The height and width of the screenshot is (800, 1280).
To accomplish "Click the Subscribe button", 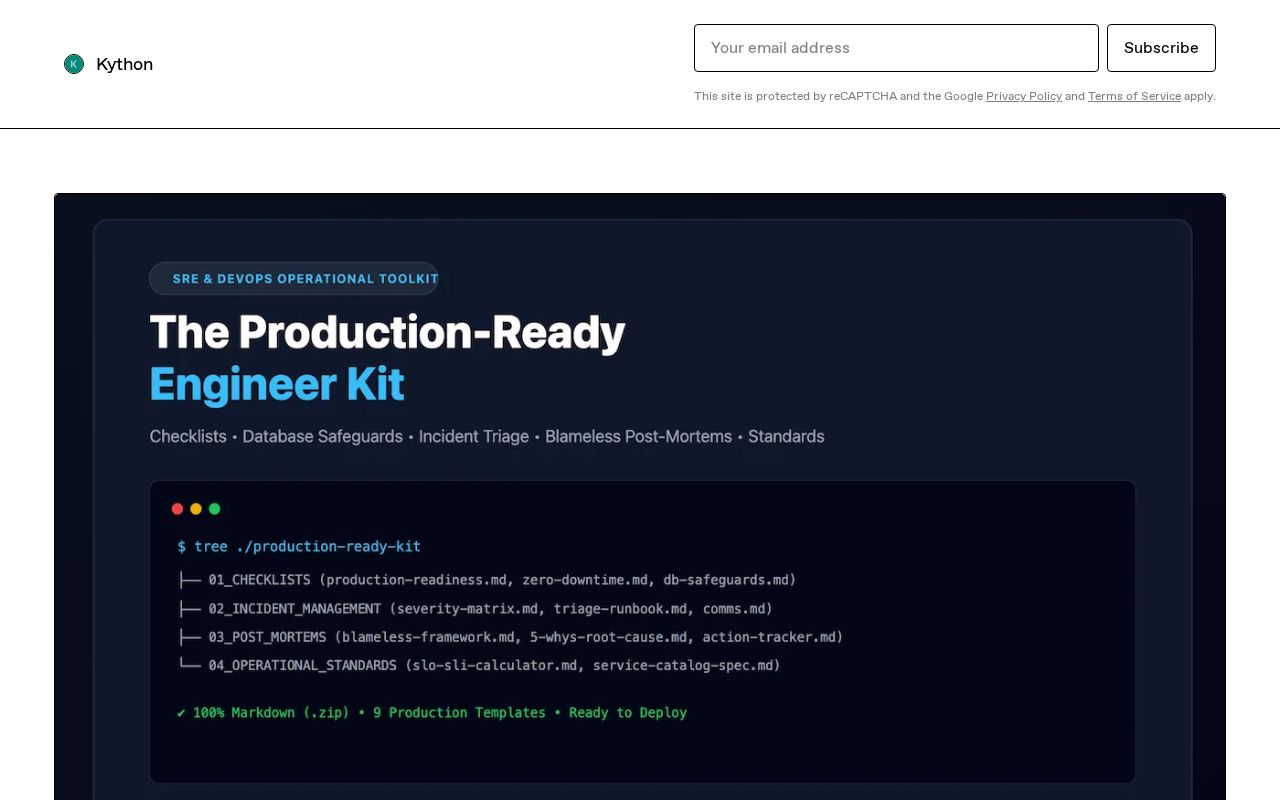I will [x=1161, y=48].
